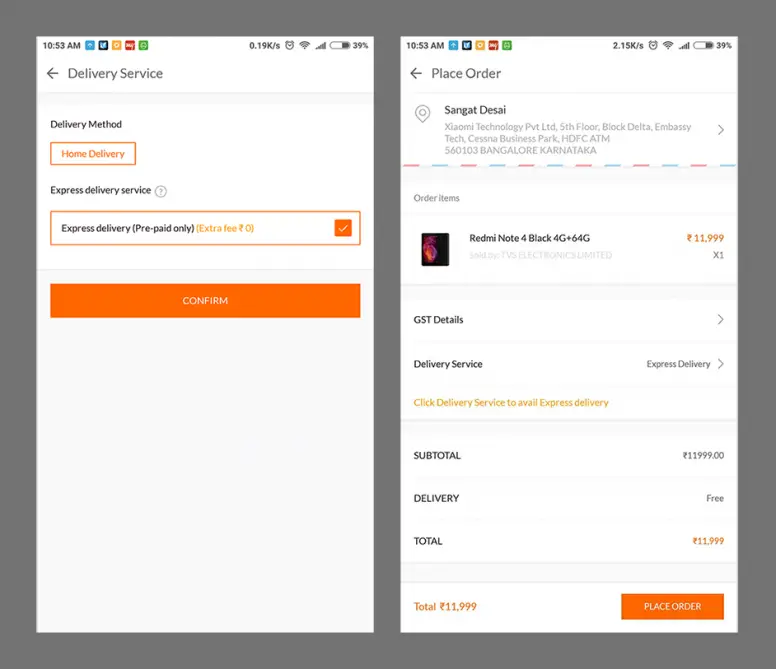Tap SUBTOTAL amount ₹11999.00
Viewport: 776px width, 669px height.
click(x=703, y=456)
